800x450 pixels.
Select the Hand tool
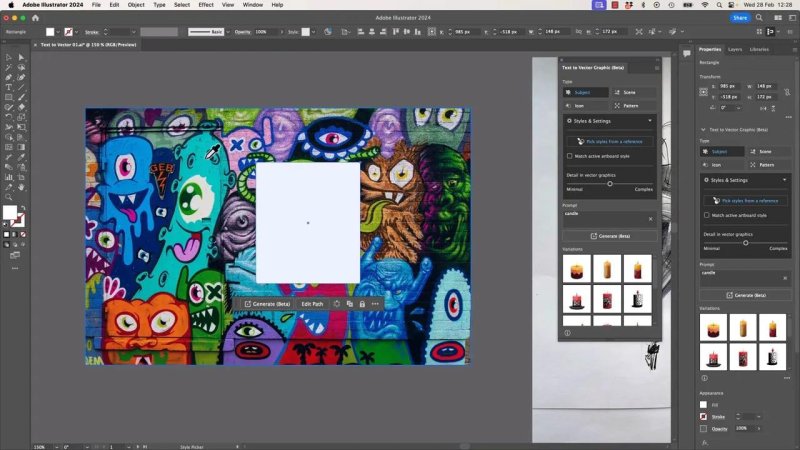coord(21,187)
